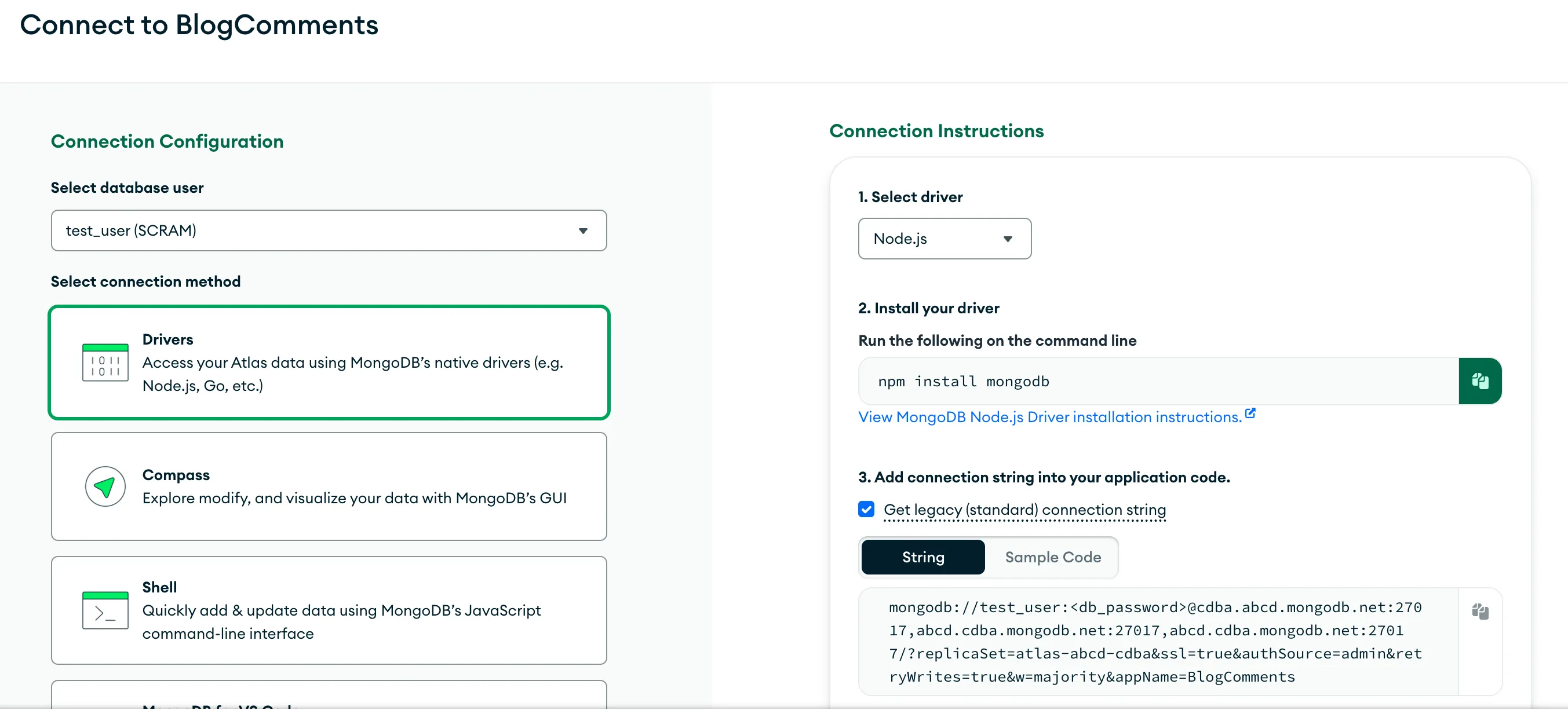Click the legacy (standard) connection string label
The height and width of the screenshot is (710, 1568).
click(1024, 510)
